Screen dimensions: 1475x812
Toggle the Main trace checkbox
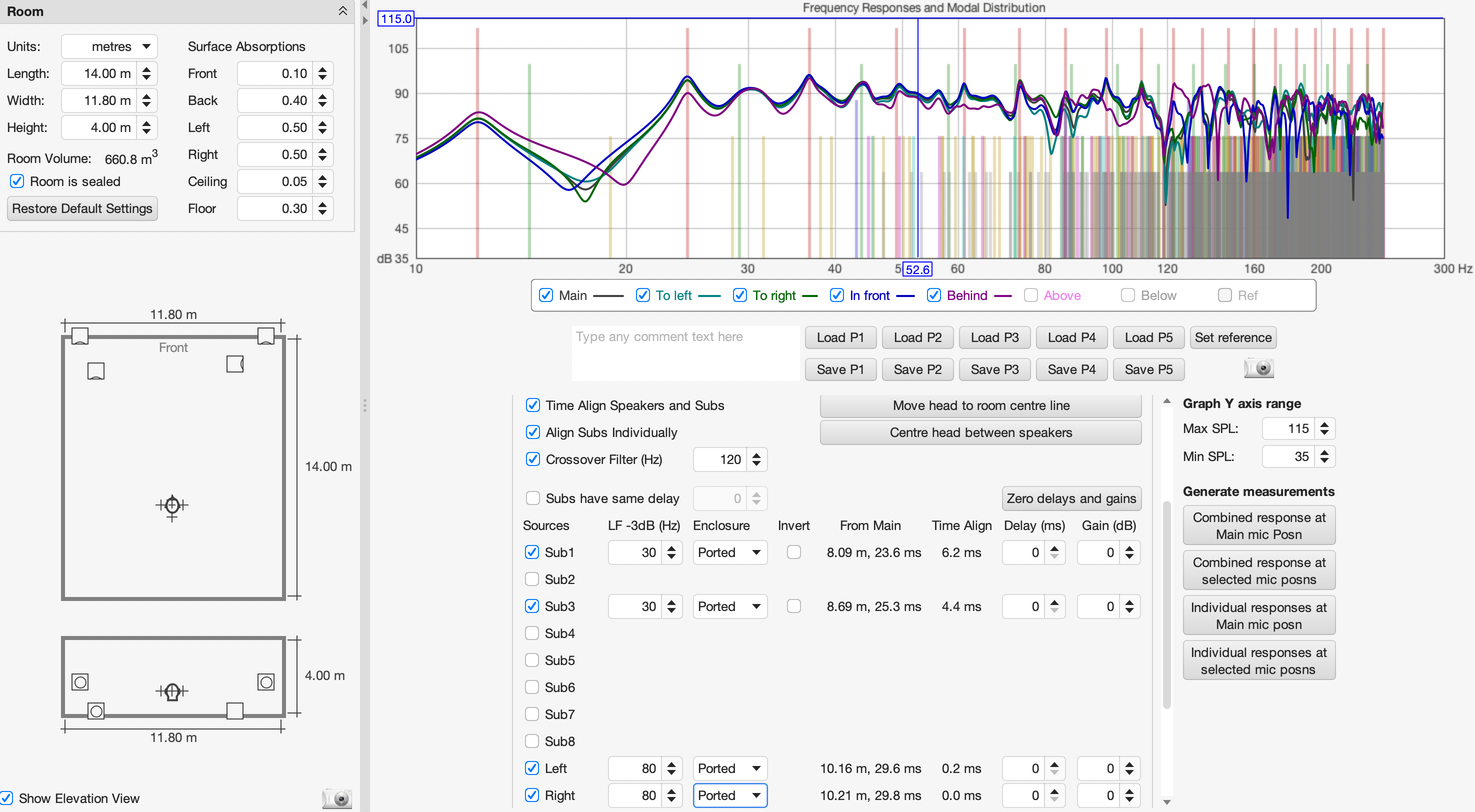click(546, 295)
